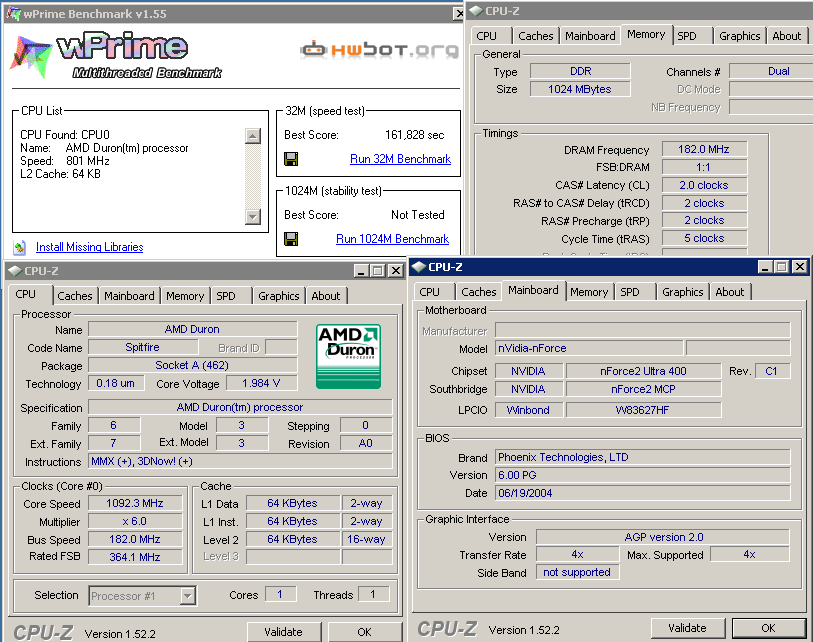Click the icon next to Install Missing Libraries
This screenshot has width=813, height=642.
tap(20, 247)
